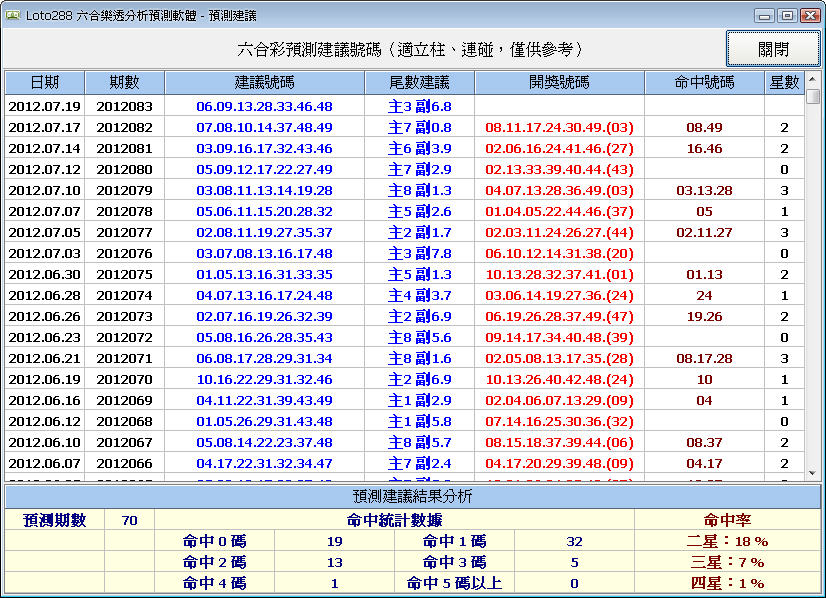Click period number 2012079 cell
Viewport: 826px width, 598px height.
(x=124, y=190)
